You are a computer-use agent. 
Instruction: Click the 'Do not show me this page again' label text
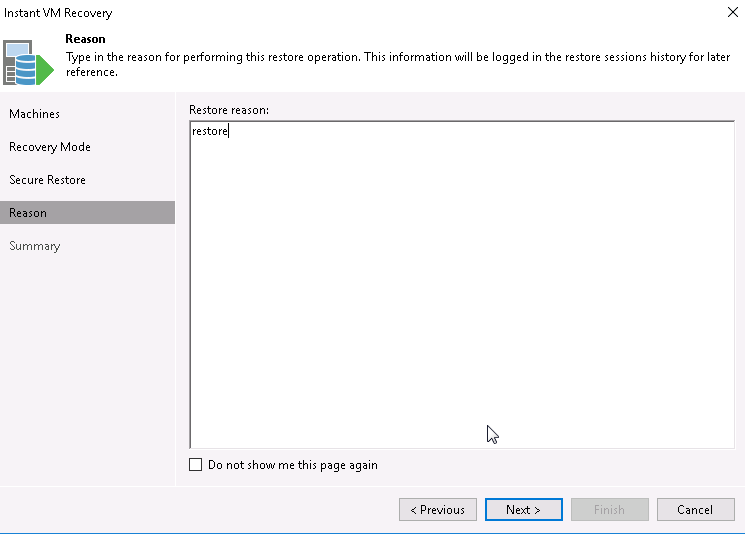[x=292, y=465]
